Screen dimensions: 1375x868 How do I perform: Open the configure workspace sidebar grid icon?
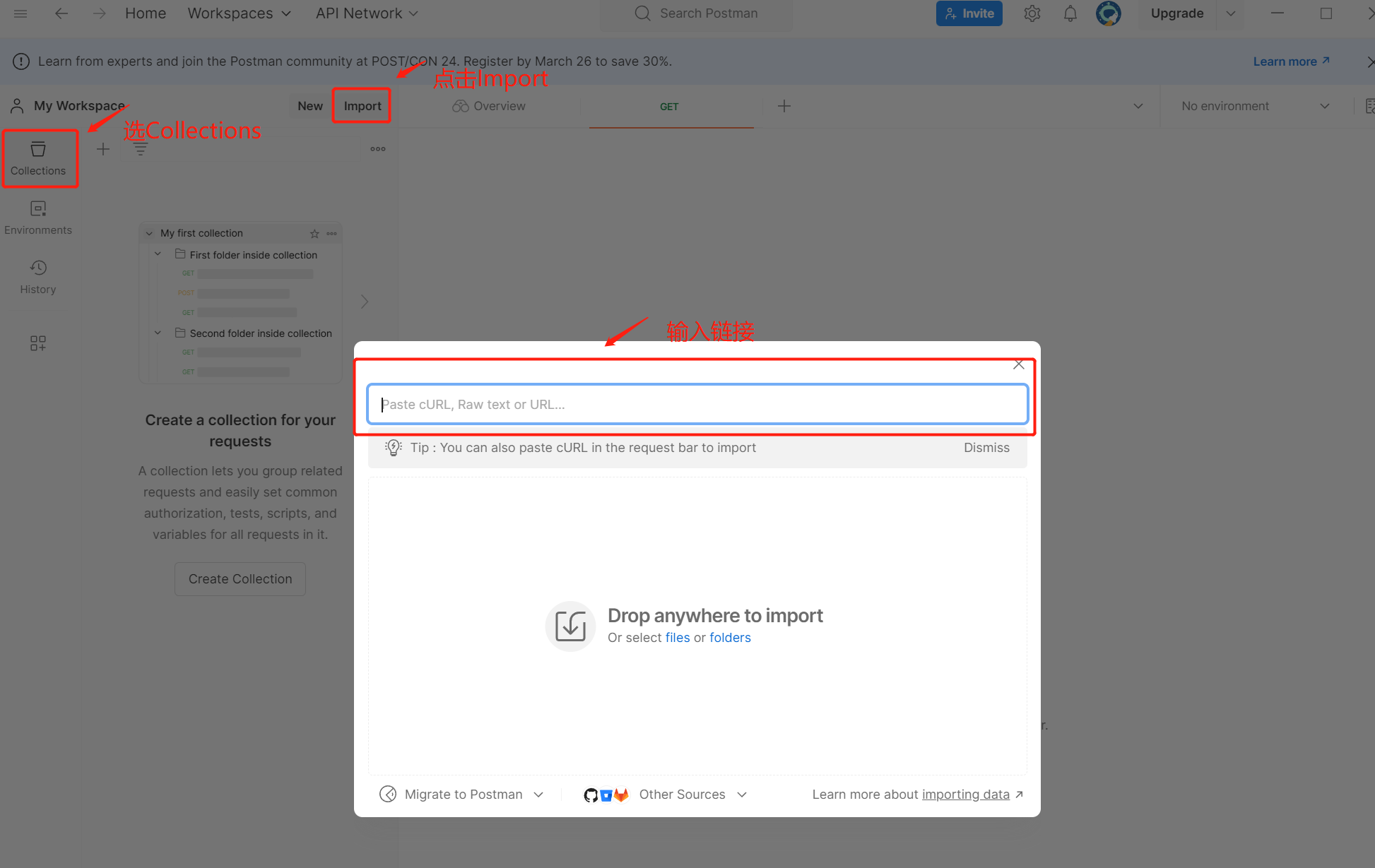[x=38, y=343]
